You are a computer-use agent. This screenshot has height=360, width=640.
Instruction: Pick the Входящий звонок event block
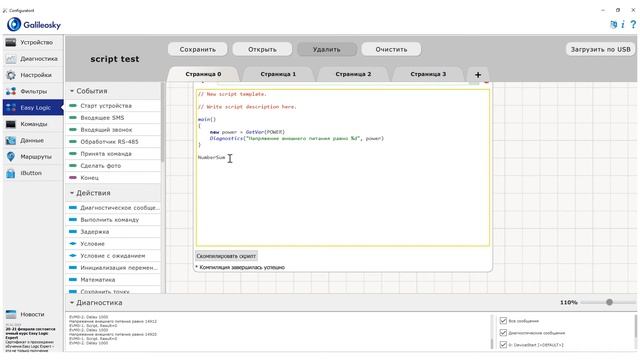113,130
